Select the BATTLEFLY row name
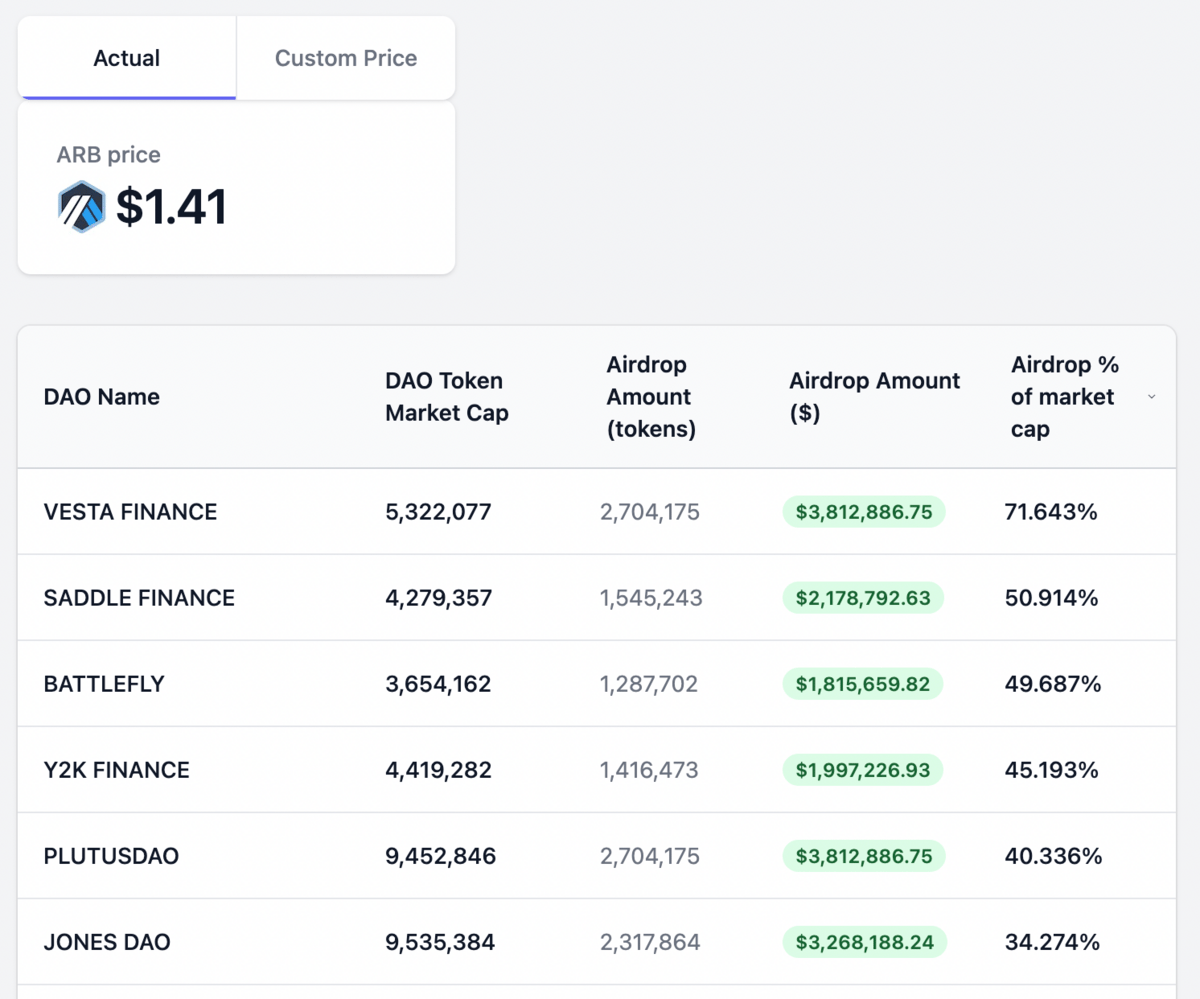Viewport: 1200px width, 999px height. [x=104, y=684]
